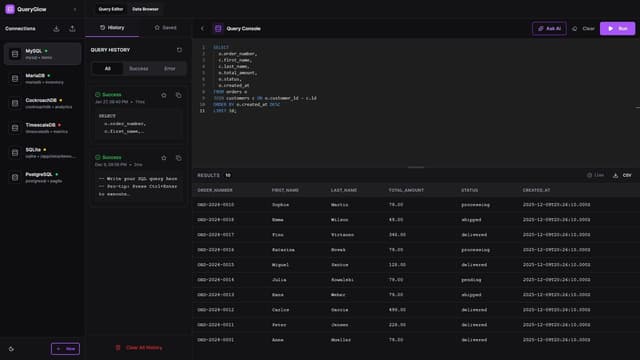640x360 pixels.
Task: Switch to the Query Editor tab
Action: [111, 9]
